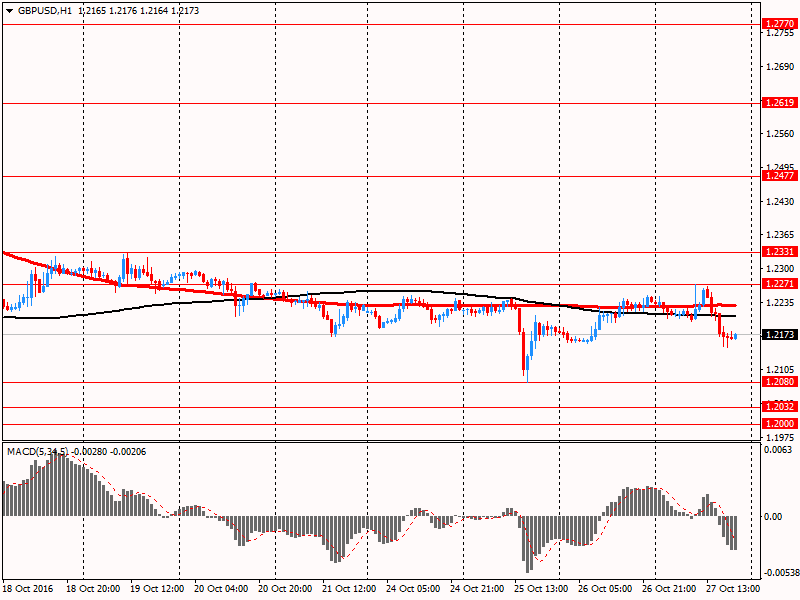Click the 26 Oct 21:00 time axis label
Screen dimensions: 800x600
pyautogui.click(x=669, y=588)
